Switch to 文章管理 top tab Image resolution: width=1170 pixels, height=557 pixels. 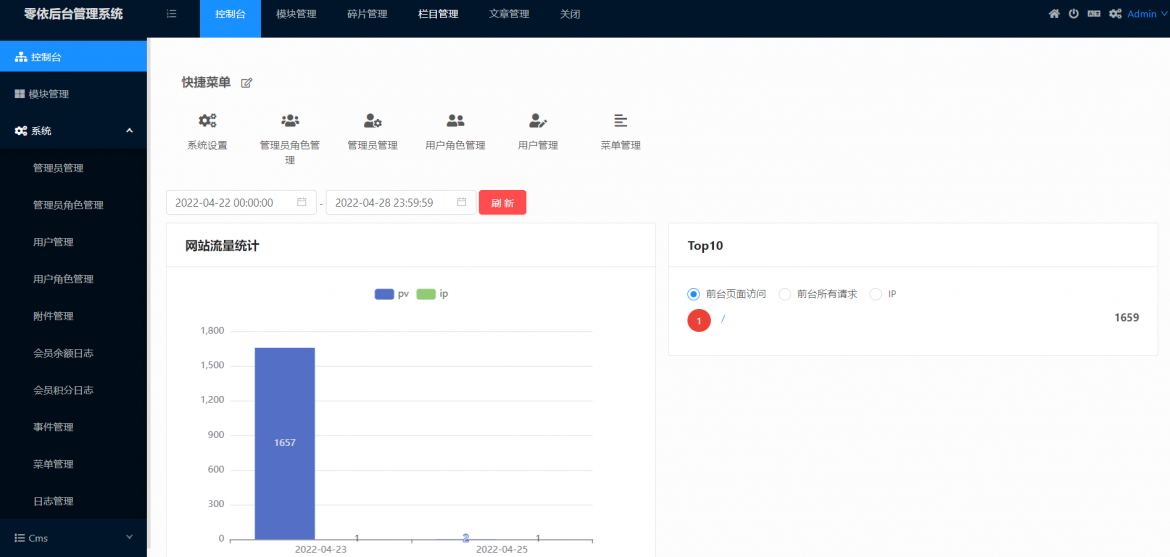coord(509,14)
